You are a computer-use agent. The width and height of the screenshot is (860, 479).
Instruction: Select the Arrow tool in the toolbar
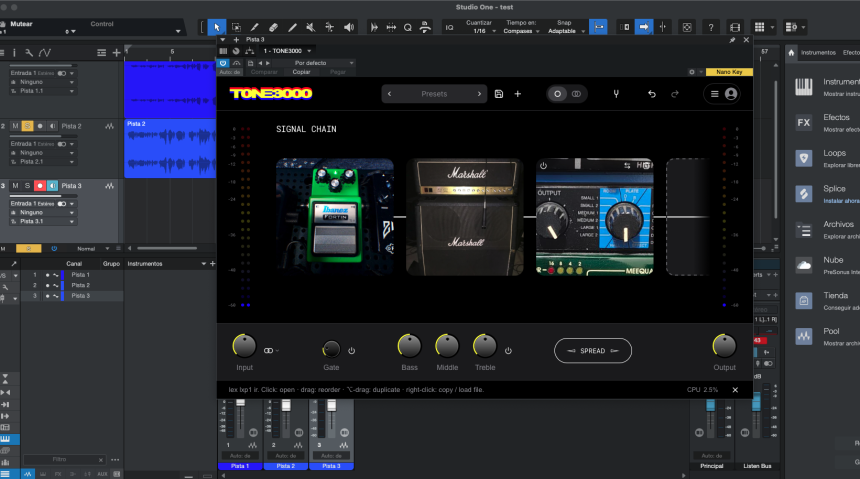click(x=217, y=27)
